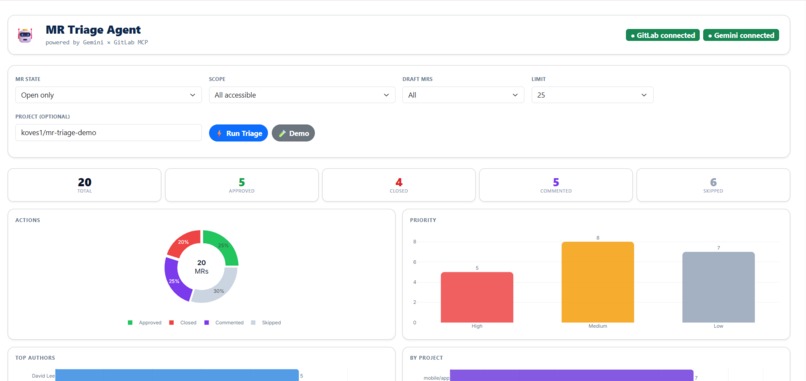This screenshot has height=381, width=806.
Task: Click the David Lee bar in Top Authors
Action: pyautogui.click(x=177, y=376)
